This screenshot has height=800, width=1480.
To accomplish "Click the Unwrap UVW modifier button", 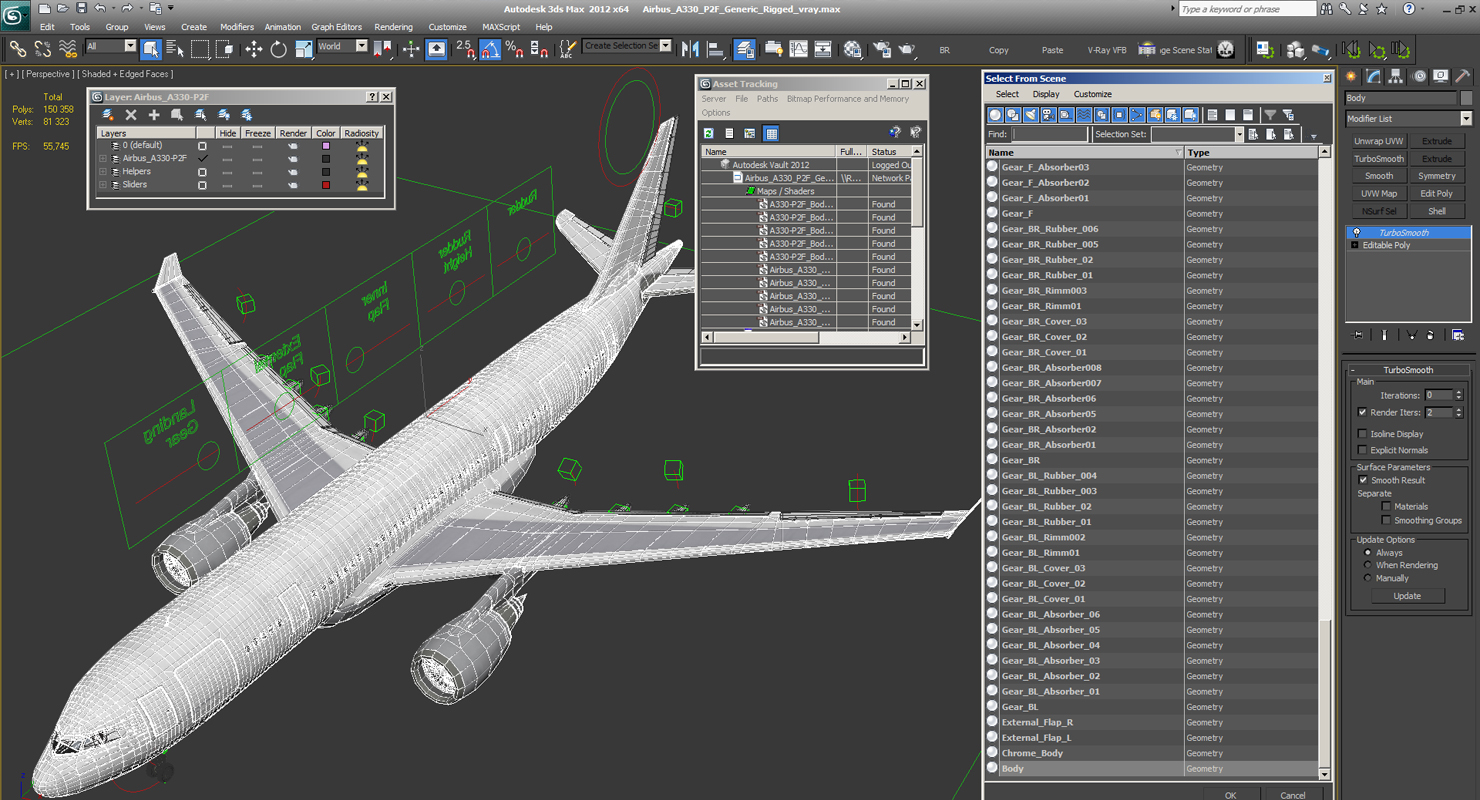I will [x=1379, y=142].
